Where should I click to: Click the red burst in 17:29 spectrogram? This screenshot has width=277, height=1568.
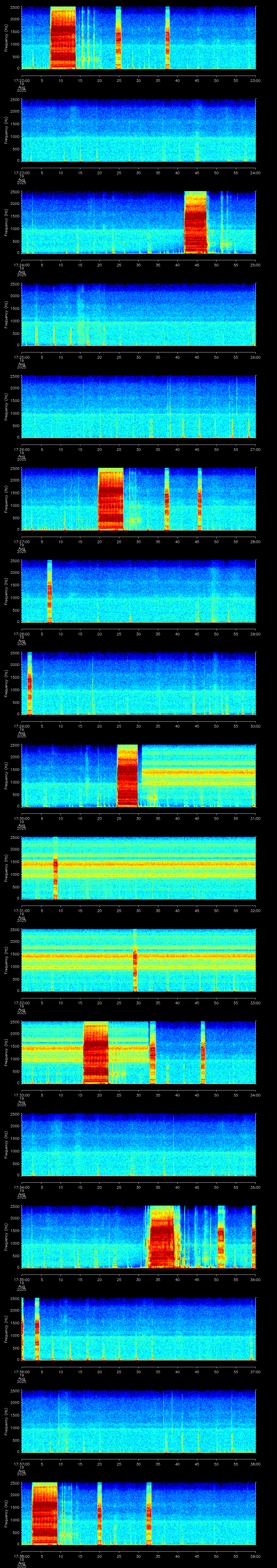(29, 683)
